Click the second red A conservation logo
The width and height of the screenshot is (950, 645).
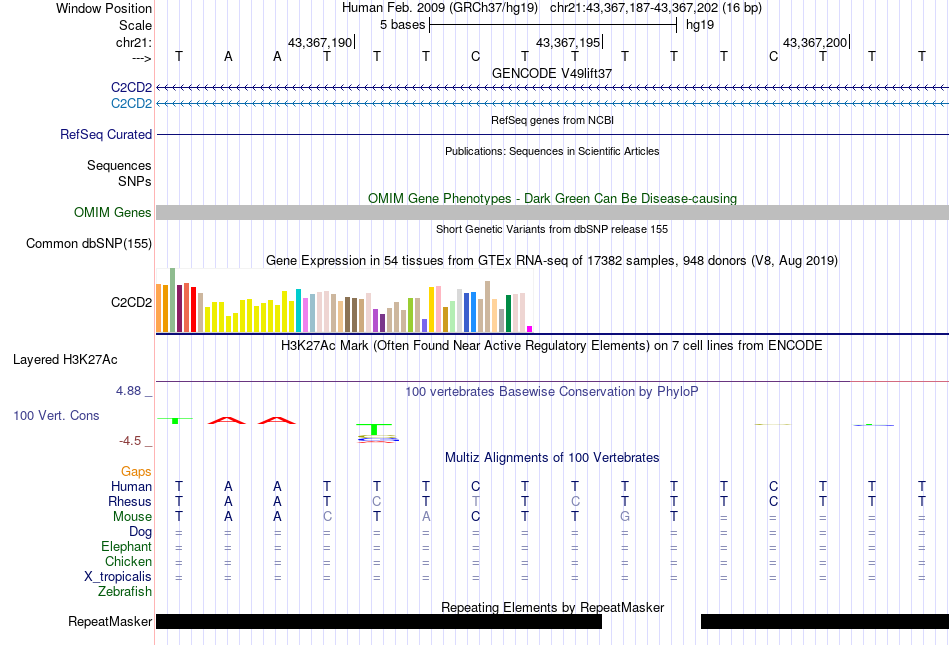277,420
